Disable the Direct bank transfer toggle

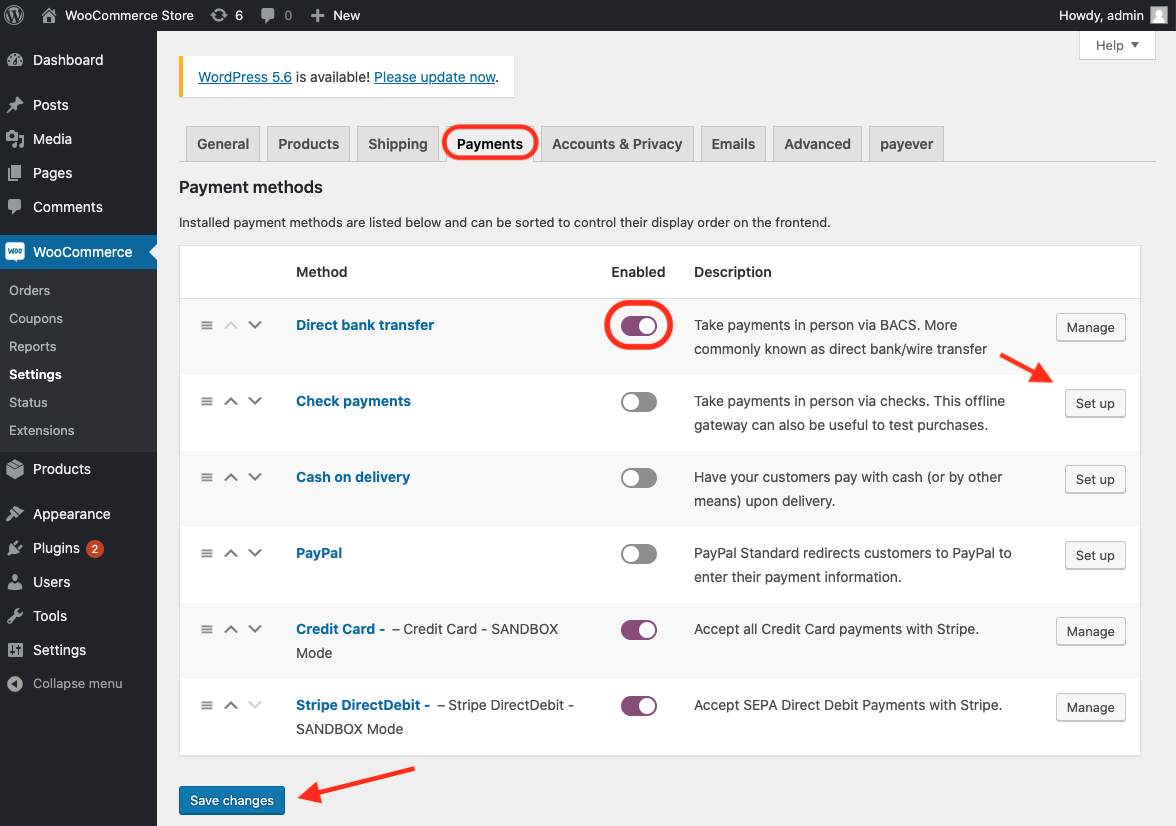coord(639,326)
